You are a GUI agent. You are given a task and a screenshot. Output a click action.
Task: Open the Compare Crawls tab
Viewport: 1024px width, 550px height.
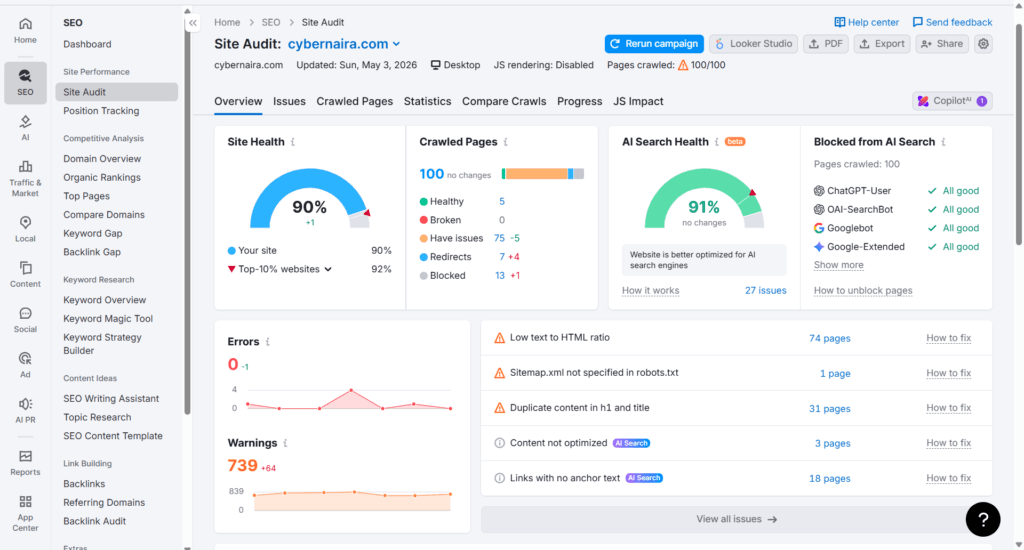(x=504, y=101)
